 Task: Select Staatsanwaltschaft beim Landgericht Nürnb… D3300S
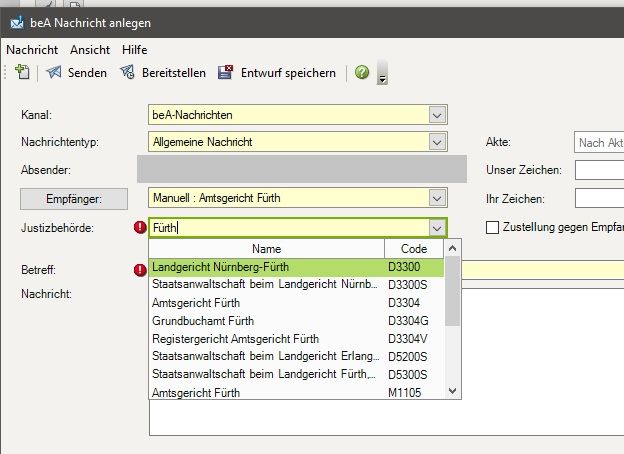296,284
